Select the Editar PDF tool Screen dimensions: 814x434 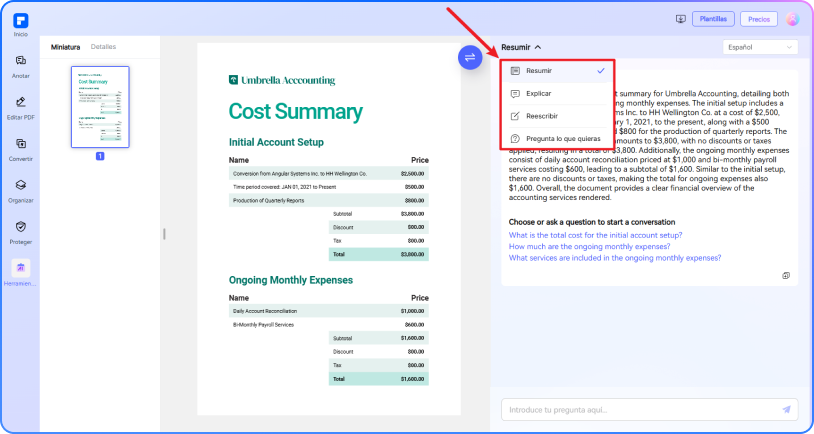(x=21, y=103)
